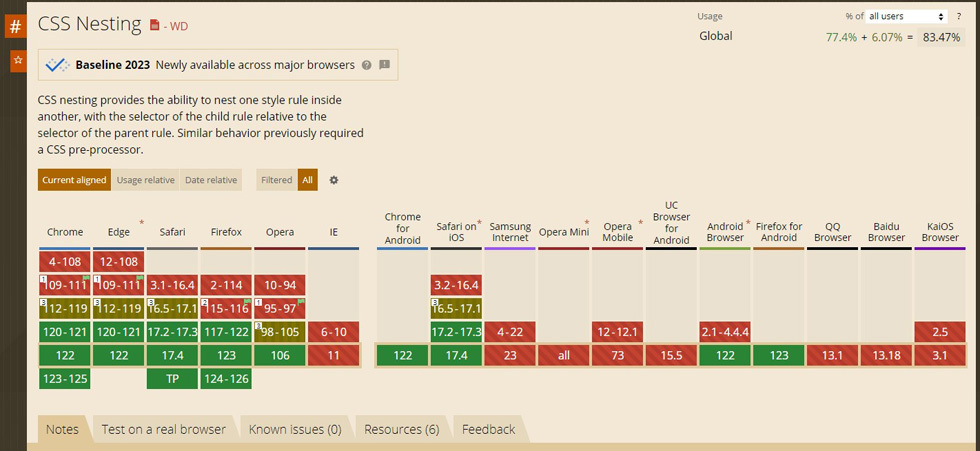Screen dimensions: 980x451
Task: Select Chrome 4-108 unsupported cell
Action: pos(65,262)
